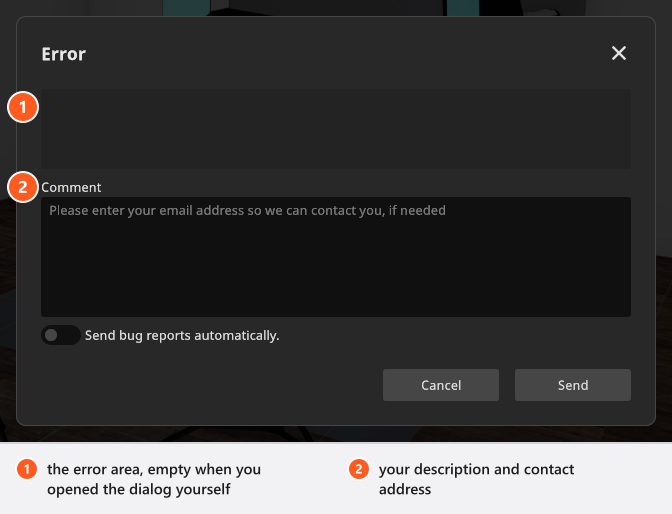Cancel the error report
The height and width of the screenshot is (514, 672).
[x=441, y=385]
